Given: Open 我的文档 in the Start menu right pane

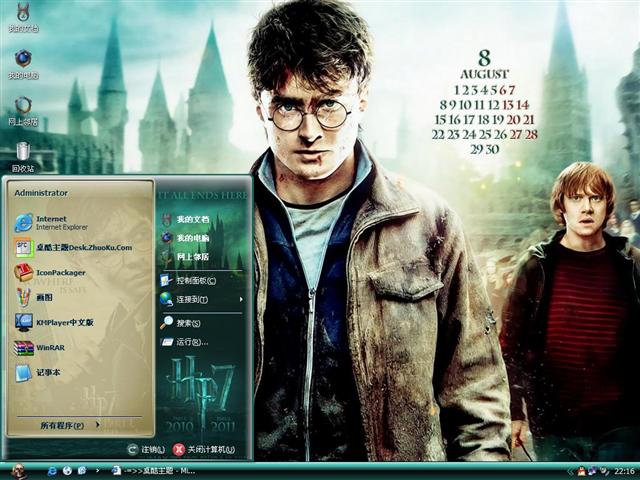Looking at the screenshot, I should pos(185,219).
